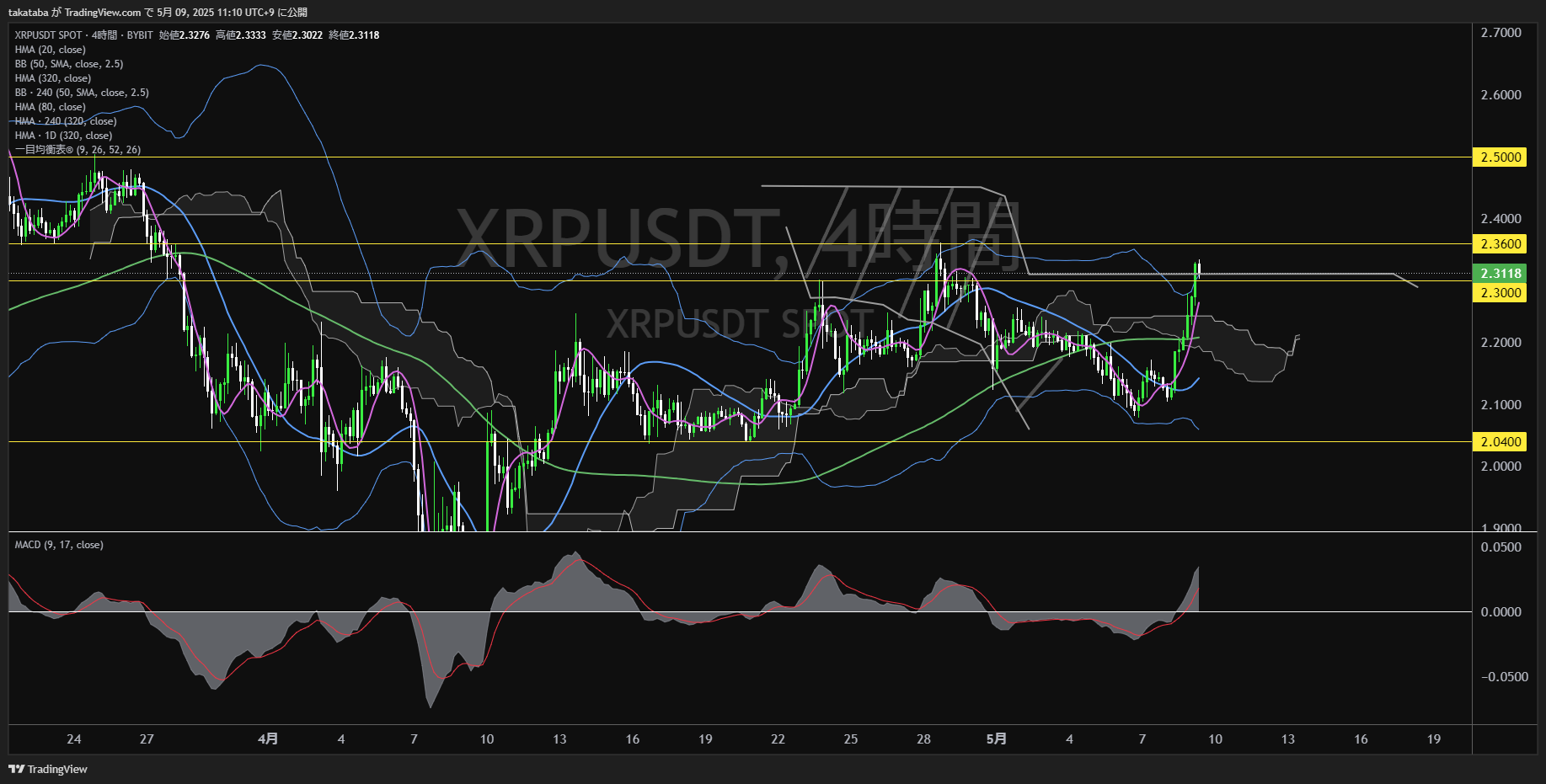Screen dimensions: 1546x784
Task: Click the 0.0500 MACD axis value
Action: (1501, 547)
